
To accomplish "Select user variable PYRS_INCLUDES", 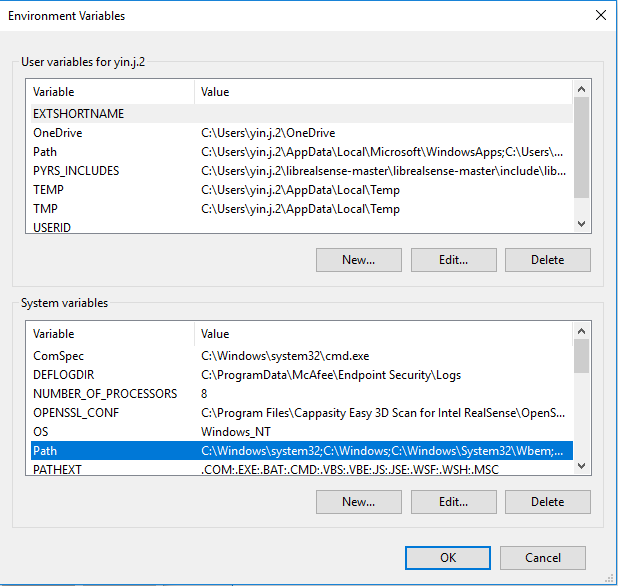I will [302, 171].
